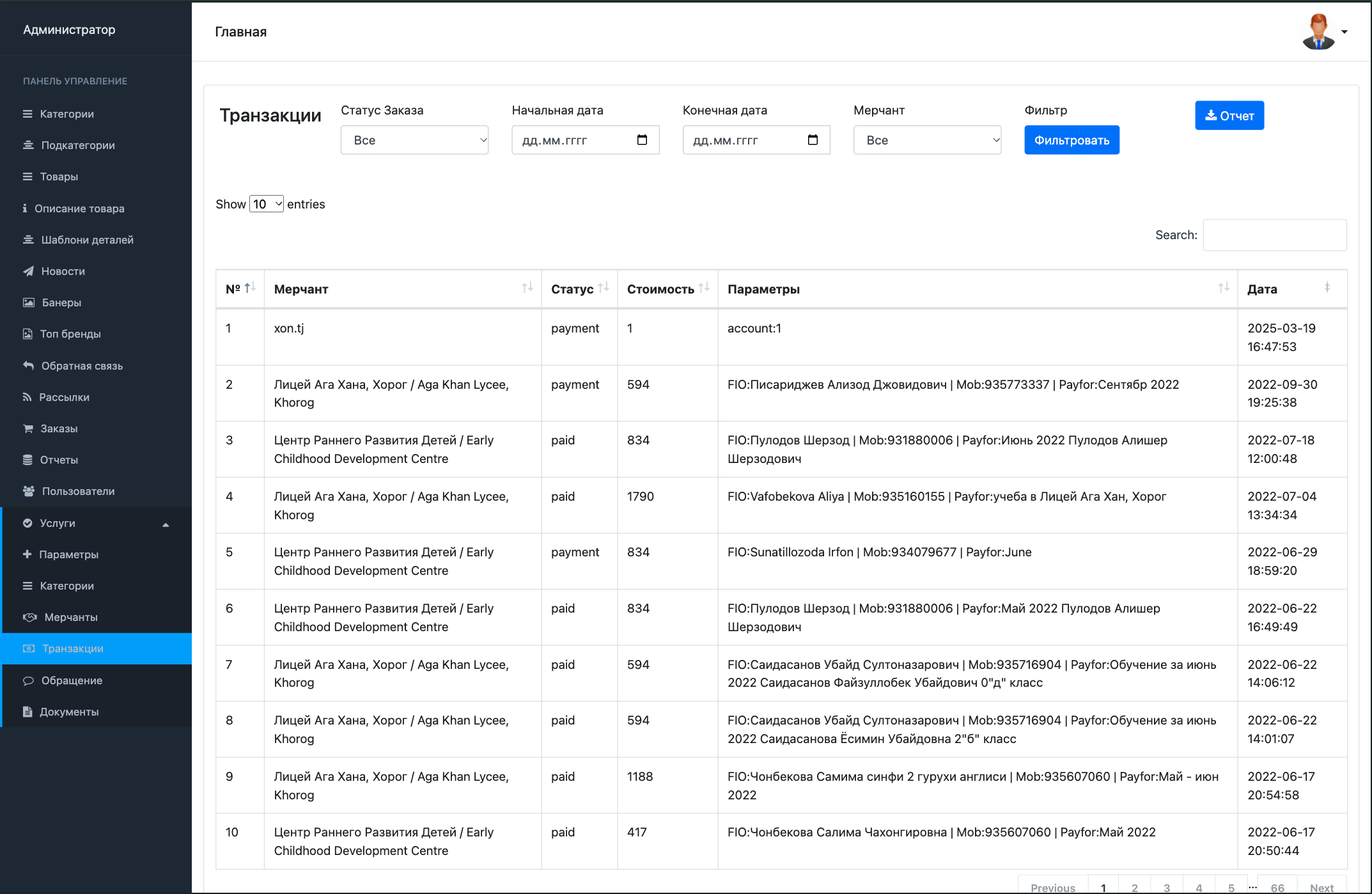
Task: Click the Фильтровать button
Action: (1072, 140)
